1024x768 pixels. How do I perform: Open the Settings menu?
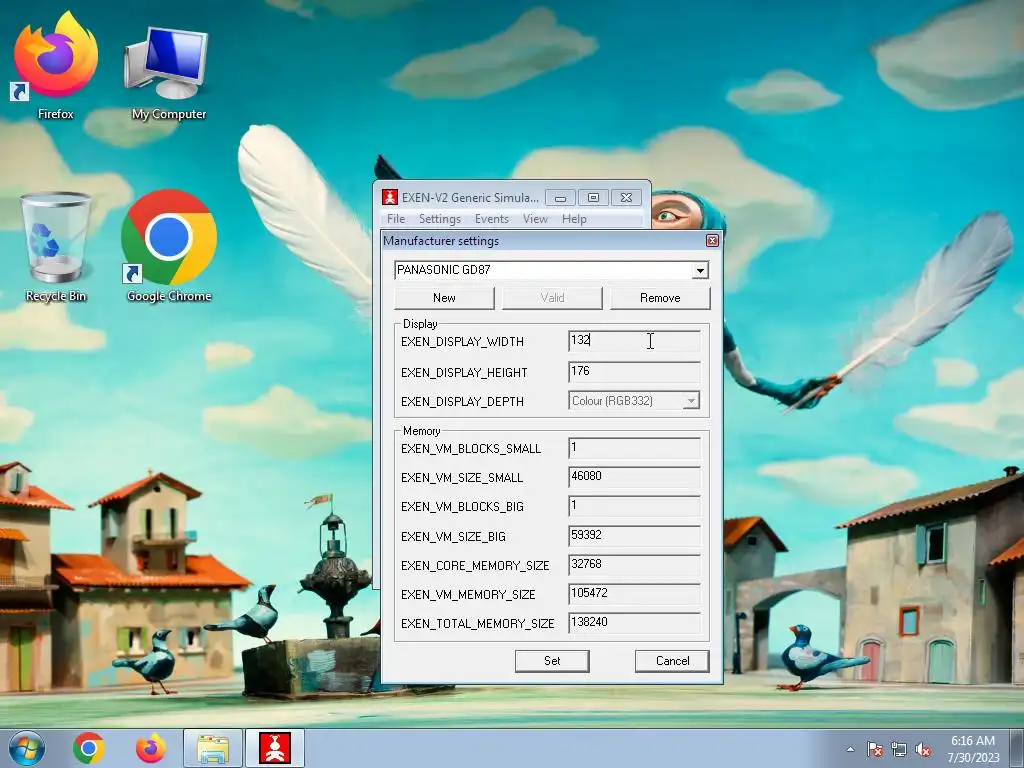(440, 219)
